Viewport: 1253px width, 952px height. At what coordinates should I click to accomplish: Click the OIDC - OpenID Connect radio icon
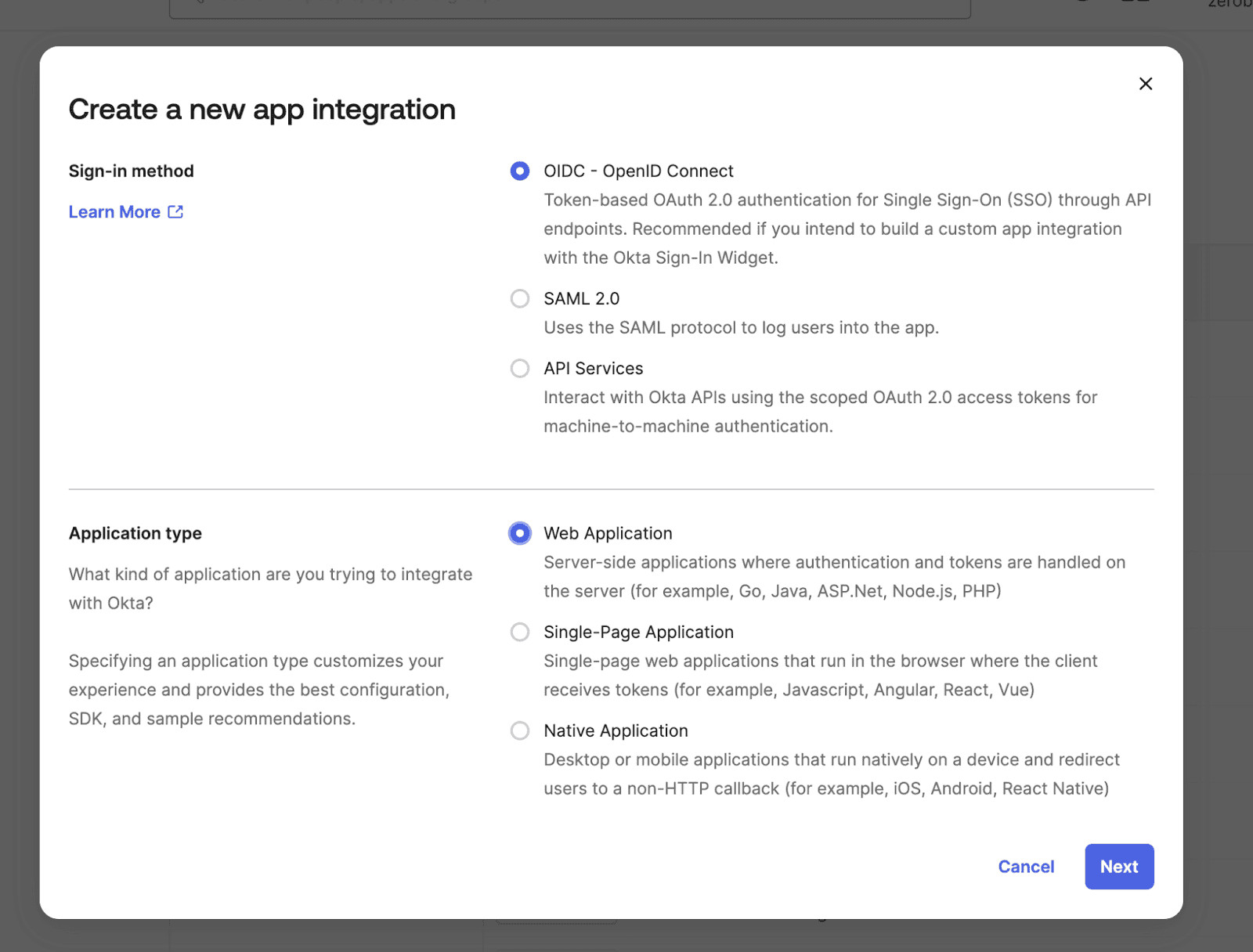point(519,170)
